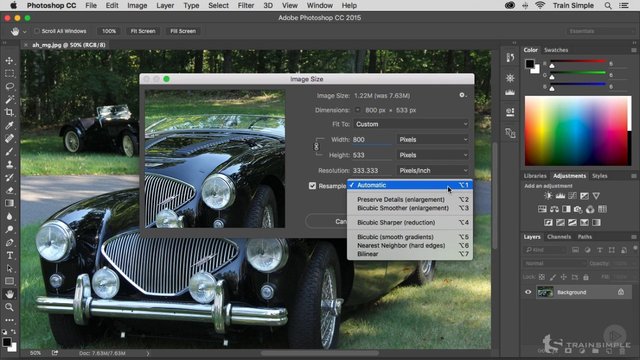Select the Brush tool
Viewport: 640px width, 360px height.
[x=9, y=152]
